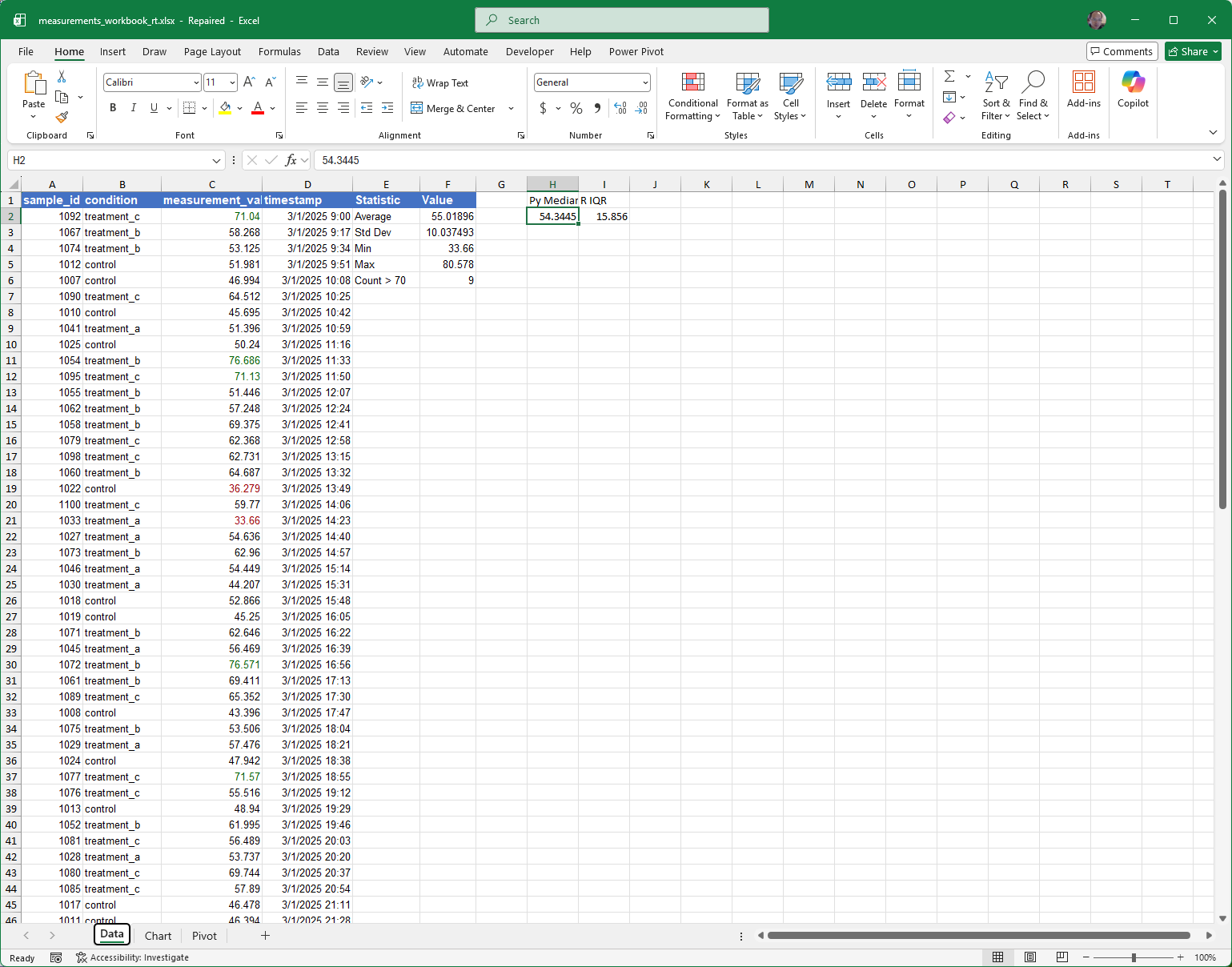Viewport: 1232px width, 967px height.
Task: Open Find & Select button
Action: pyautogui.click(x=1033, y=97)
